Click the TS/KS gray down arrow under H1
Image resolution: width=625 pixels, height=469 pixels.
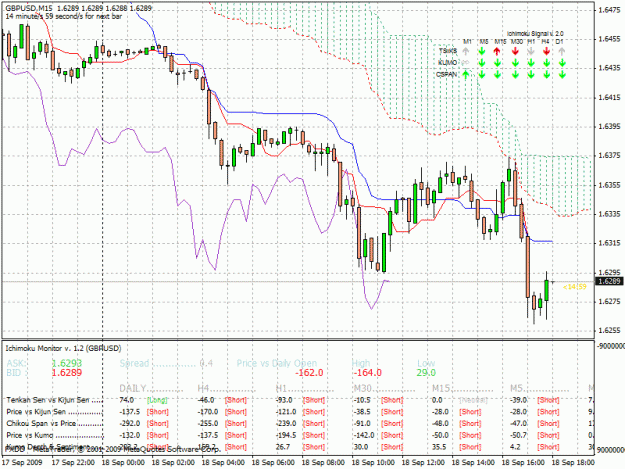pos(531,51)
